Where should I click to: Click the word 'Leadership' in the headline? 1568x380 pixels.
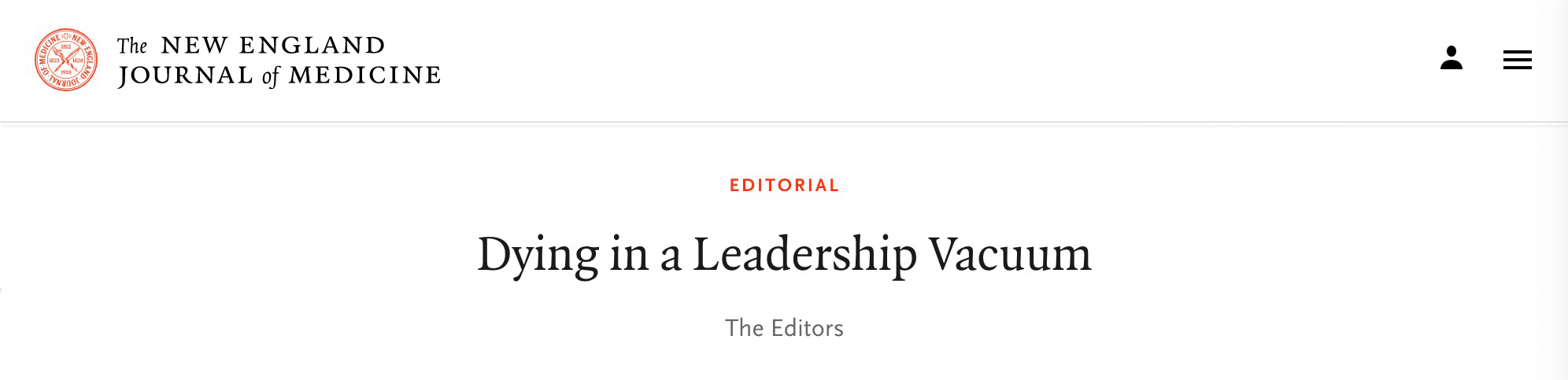tap(804, 256)
